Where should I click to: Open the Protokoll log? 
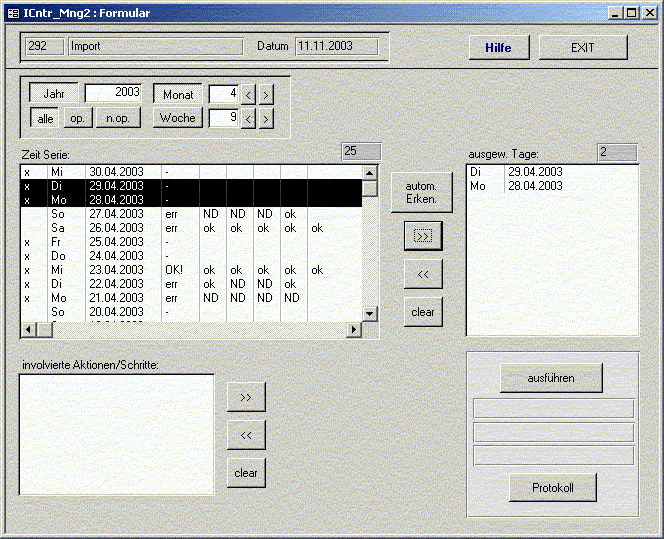pyautogui.click(x=552, y=488)
